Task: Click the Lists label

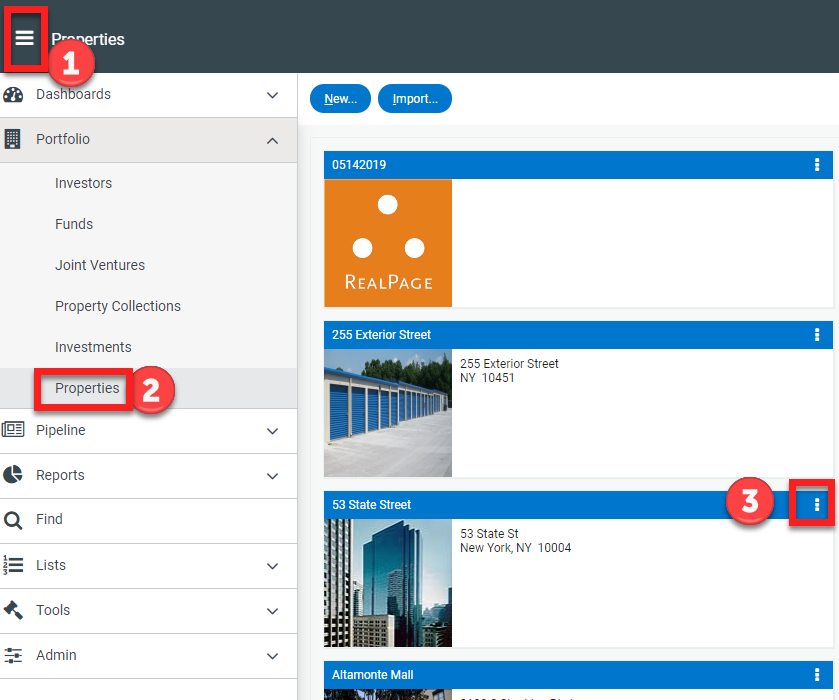Action: point(51,565)
